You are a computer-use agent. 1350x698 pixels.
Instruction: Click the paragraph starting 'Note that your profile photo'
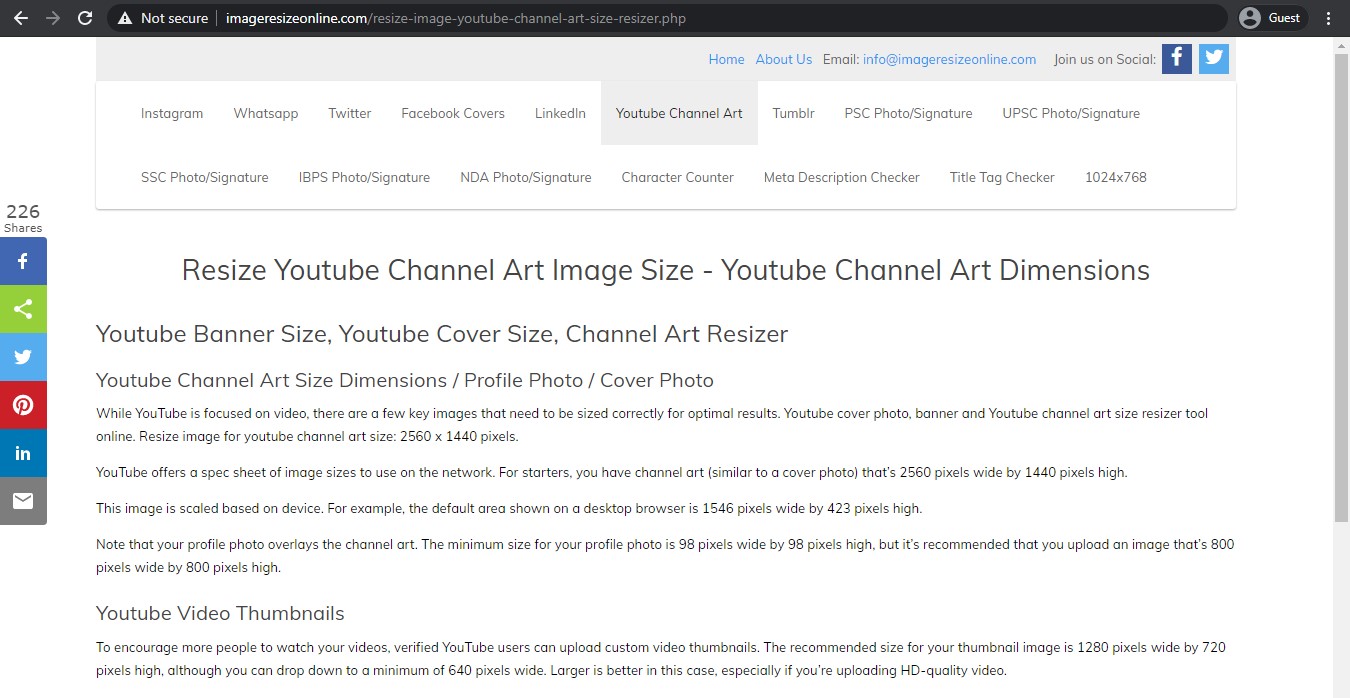click(x=665, y=556)
